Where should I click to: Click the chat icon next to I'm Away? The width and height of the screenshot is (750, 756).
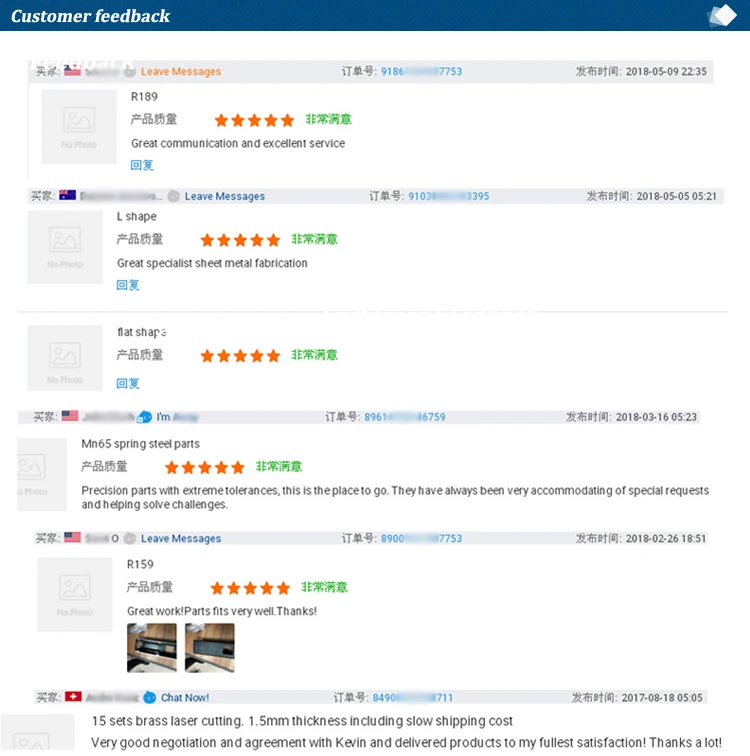pos(144,417)
